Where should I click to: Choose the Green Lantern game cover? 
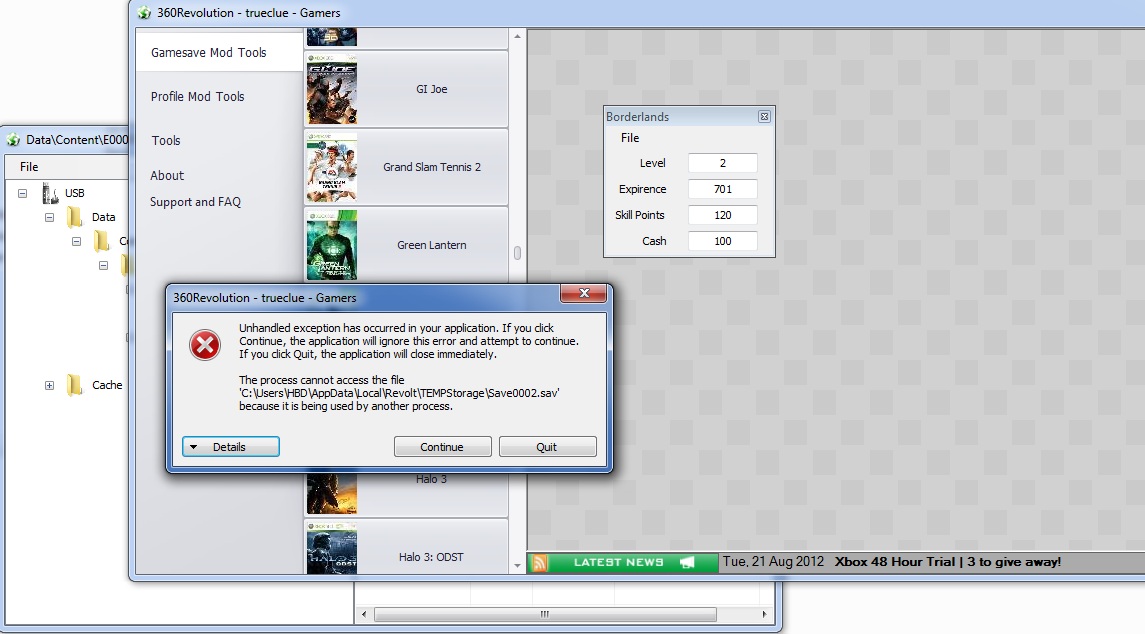pyautogui.click(x=332, y=245)
